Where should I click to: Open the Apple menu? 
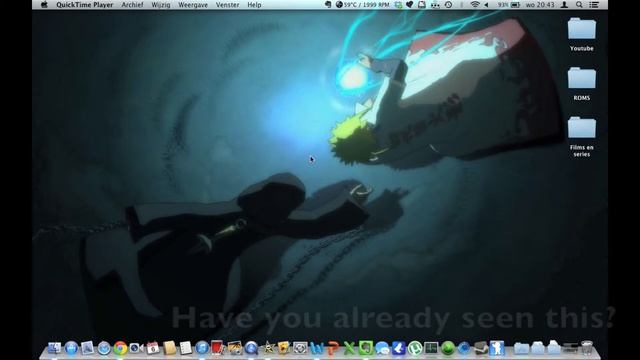(44, 5)
